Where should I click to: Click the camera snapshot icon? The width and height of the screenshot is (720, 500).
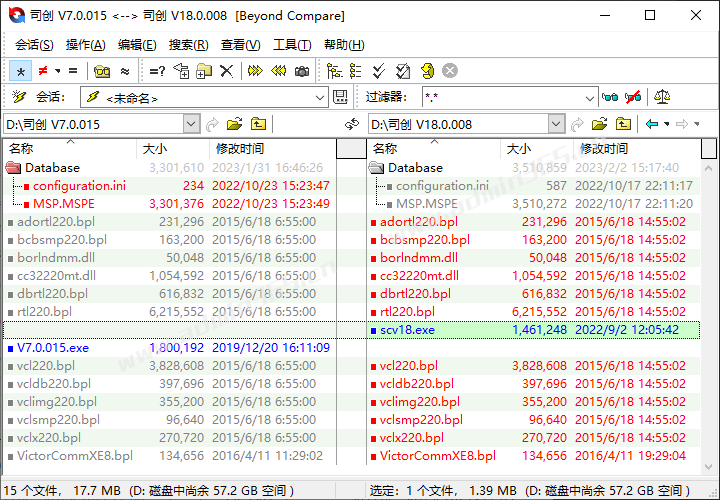(x=302, y=71)
